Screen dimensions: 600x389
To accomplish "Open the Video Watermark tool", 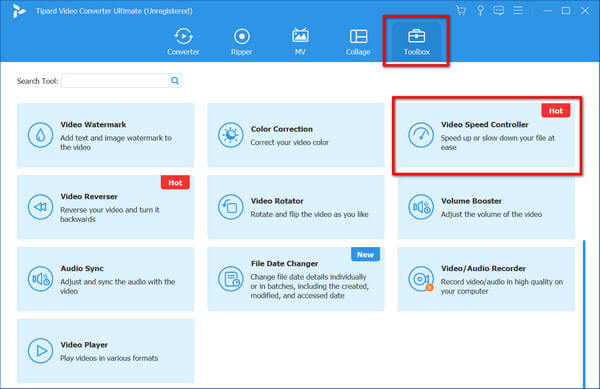I will (106, 135).
